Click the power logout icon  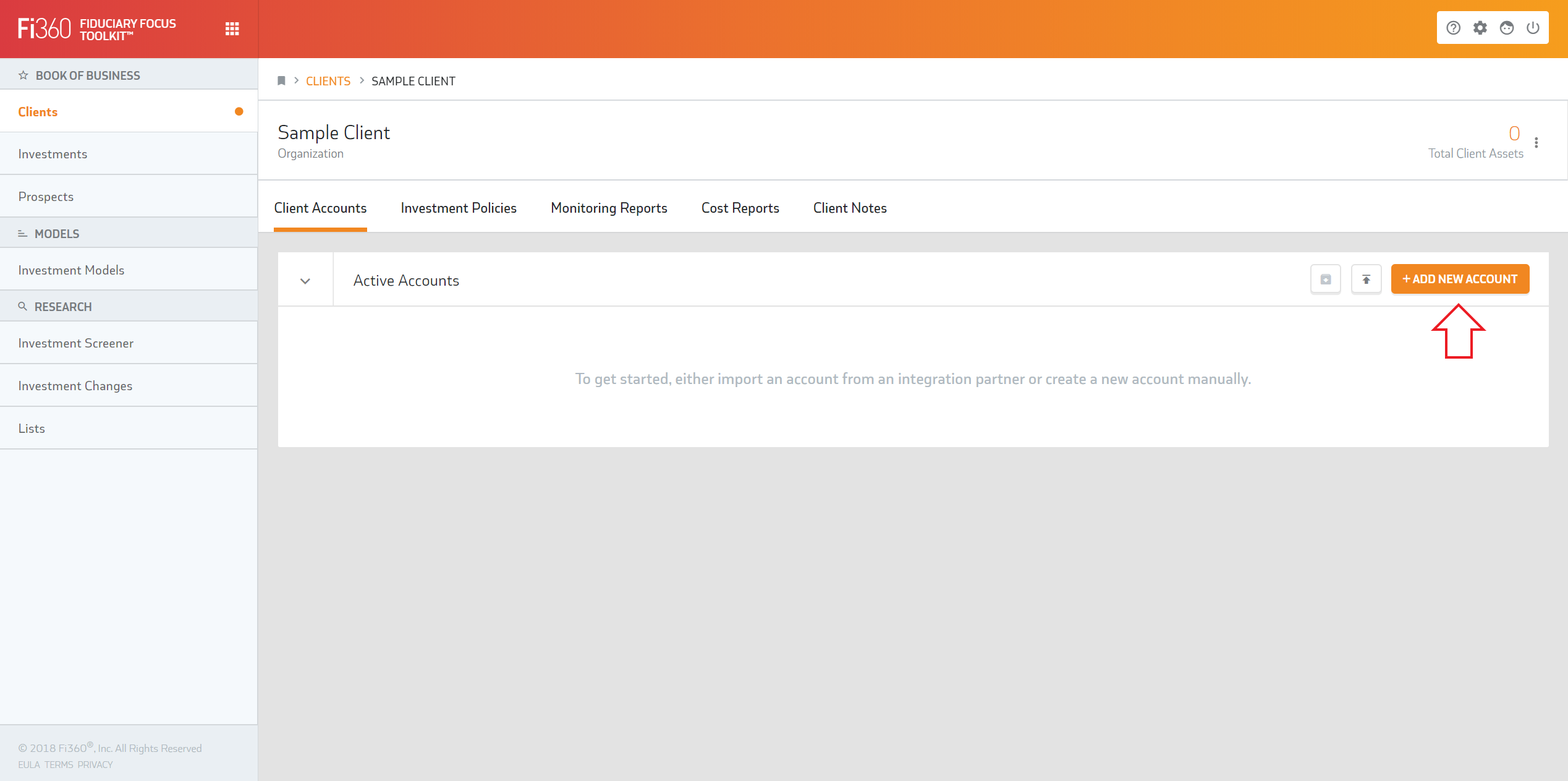(x=1533, y=28)
